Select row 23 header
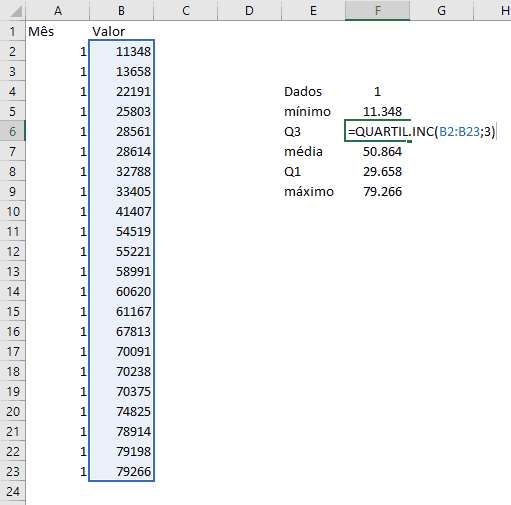 [13, 471]
